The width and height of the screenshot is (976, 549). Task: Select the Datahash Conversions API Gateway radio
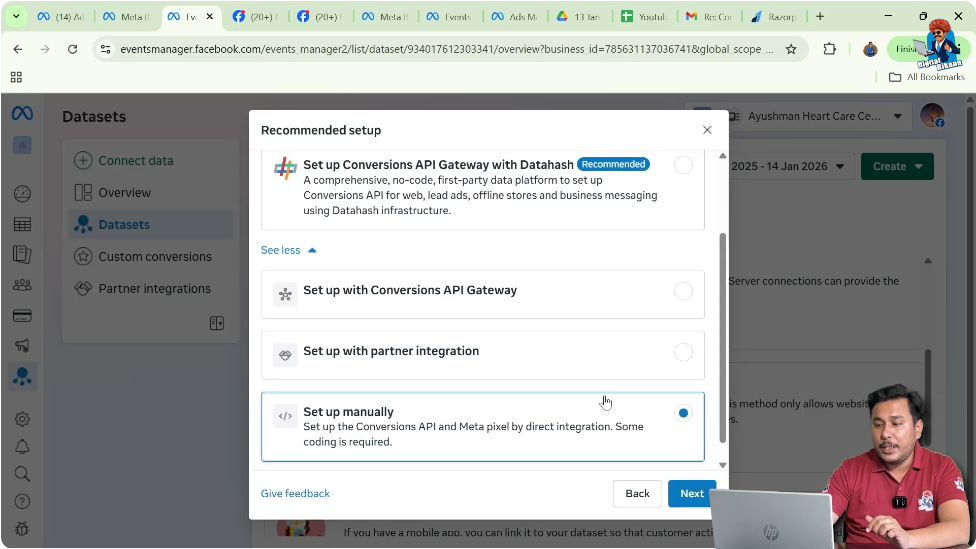click(x=683, y=165)
